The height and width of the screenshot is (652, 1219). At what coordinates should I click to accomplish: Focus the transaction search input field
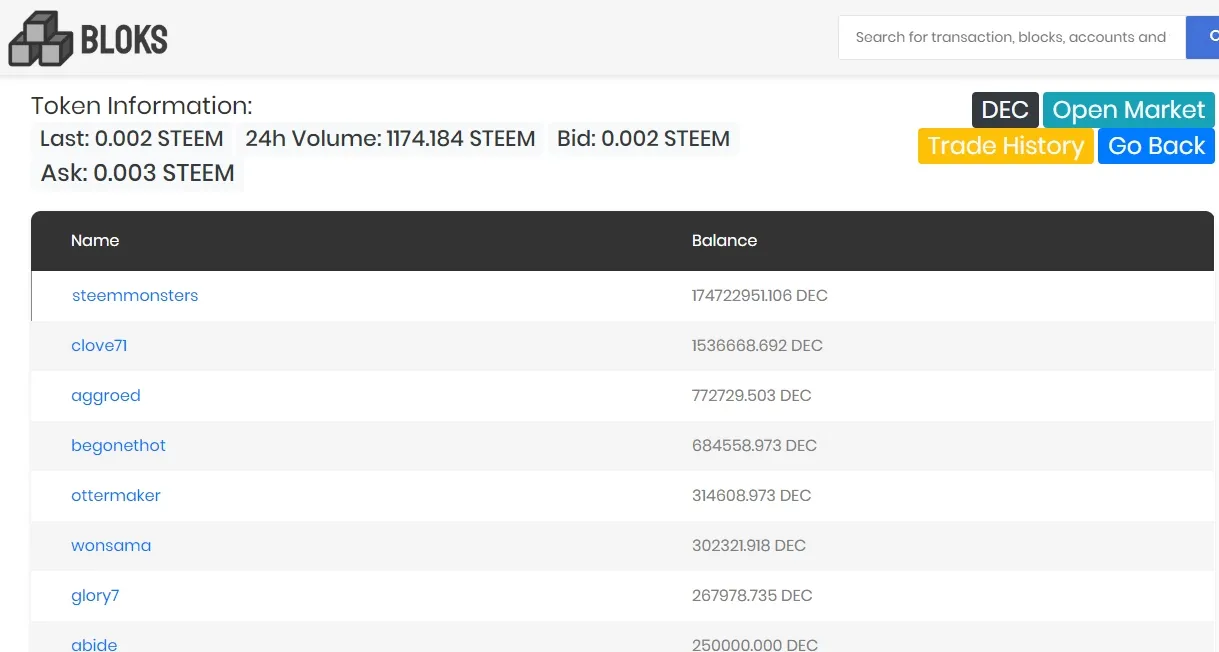pyautogui.click(x=1011, y=37)
